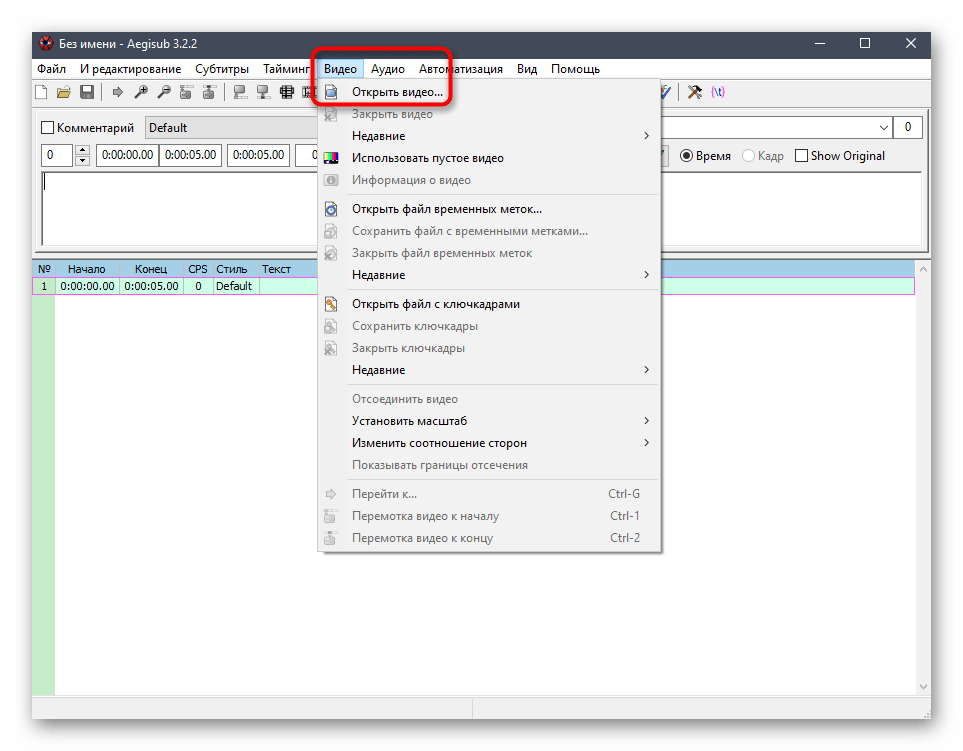Screen dimensions: 963x751
Task: Click the Сохранить ключкадры entry
Action: 489,326
